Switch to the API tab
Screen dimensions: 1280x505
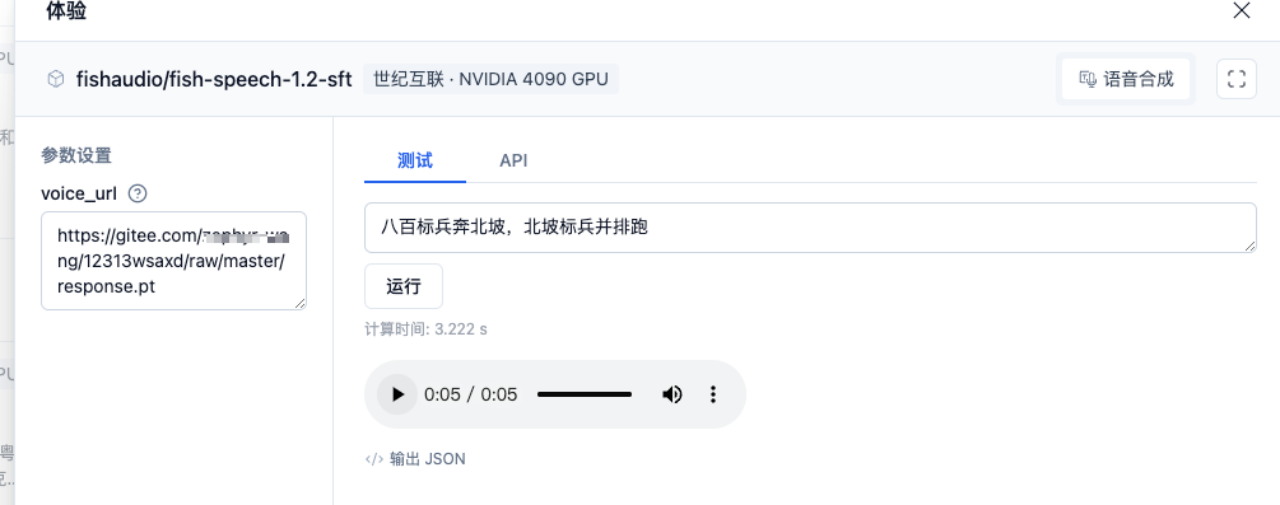[x=513, y=160]
